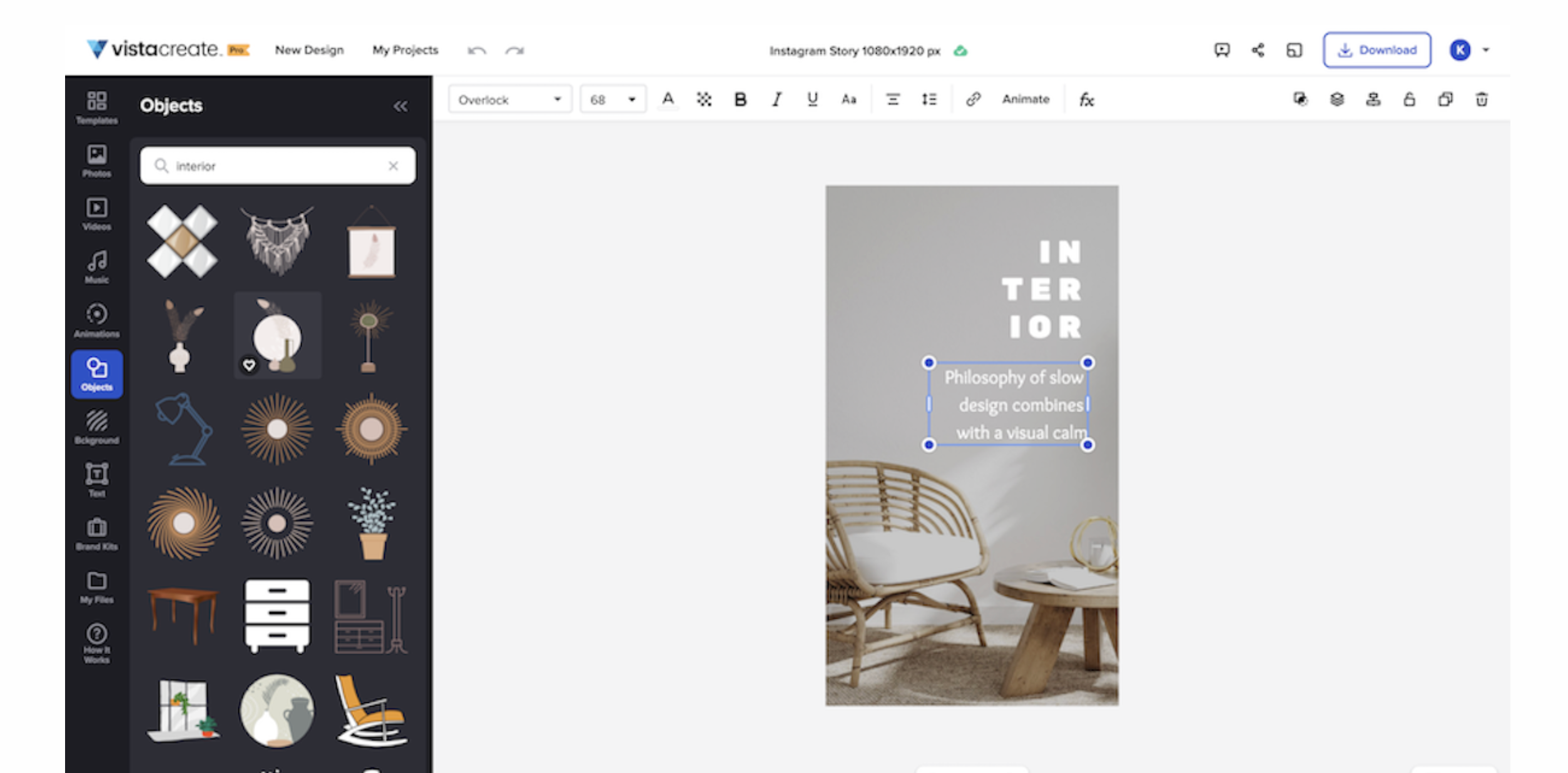
Task: Click the text transparency icon
Action: click(704, 99)
